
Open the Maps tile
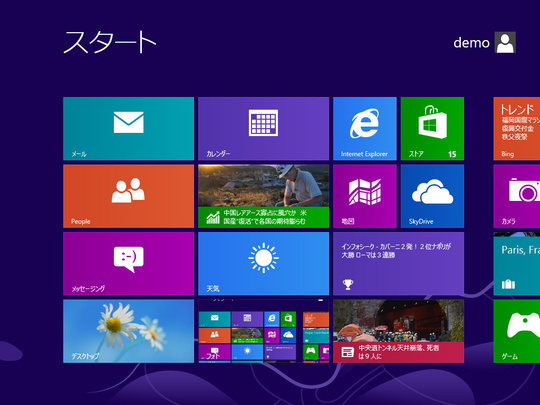click(x=365, y=196)
